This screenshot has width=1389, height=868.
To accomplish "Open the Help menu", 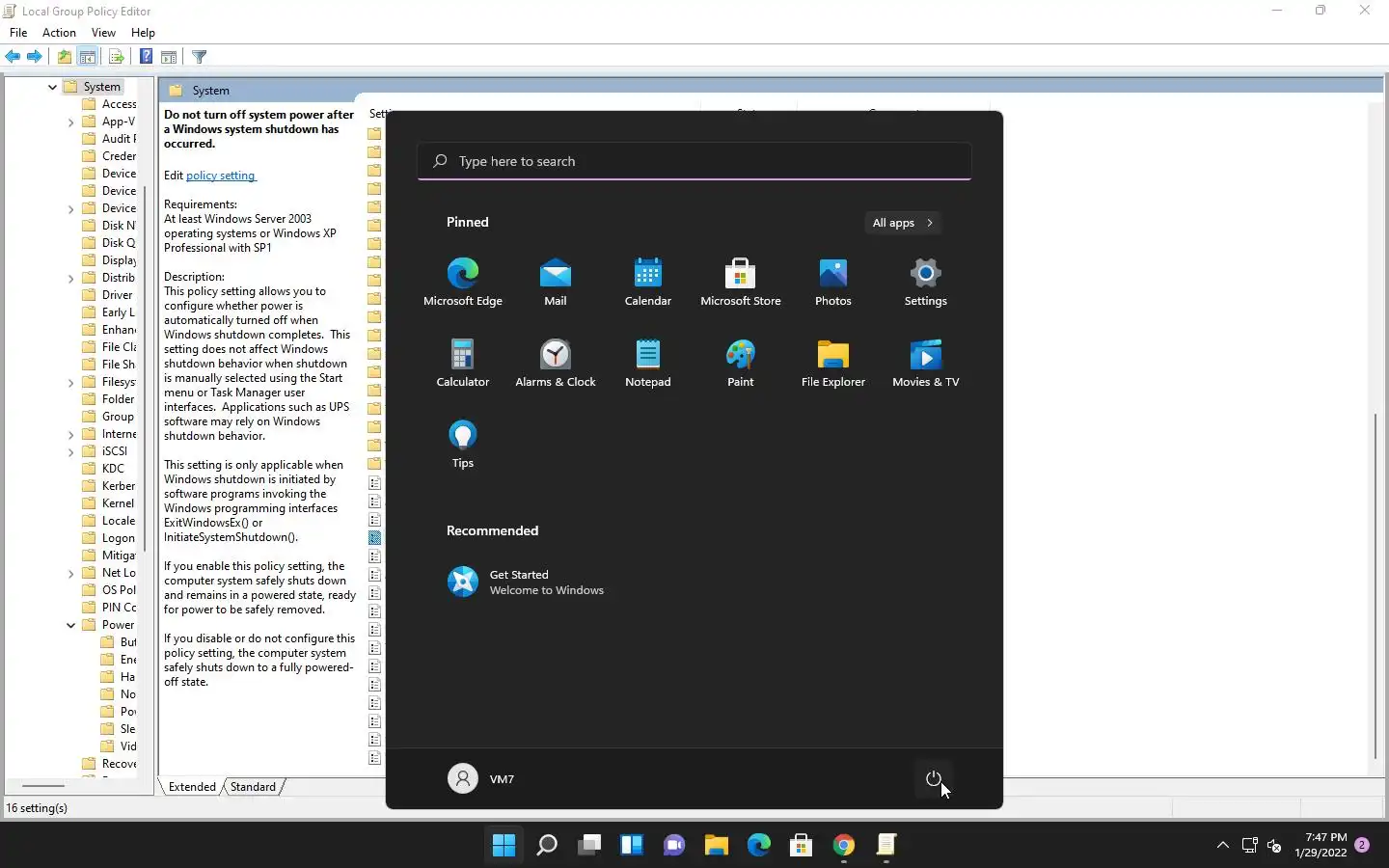I will [x=143, y=33].
